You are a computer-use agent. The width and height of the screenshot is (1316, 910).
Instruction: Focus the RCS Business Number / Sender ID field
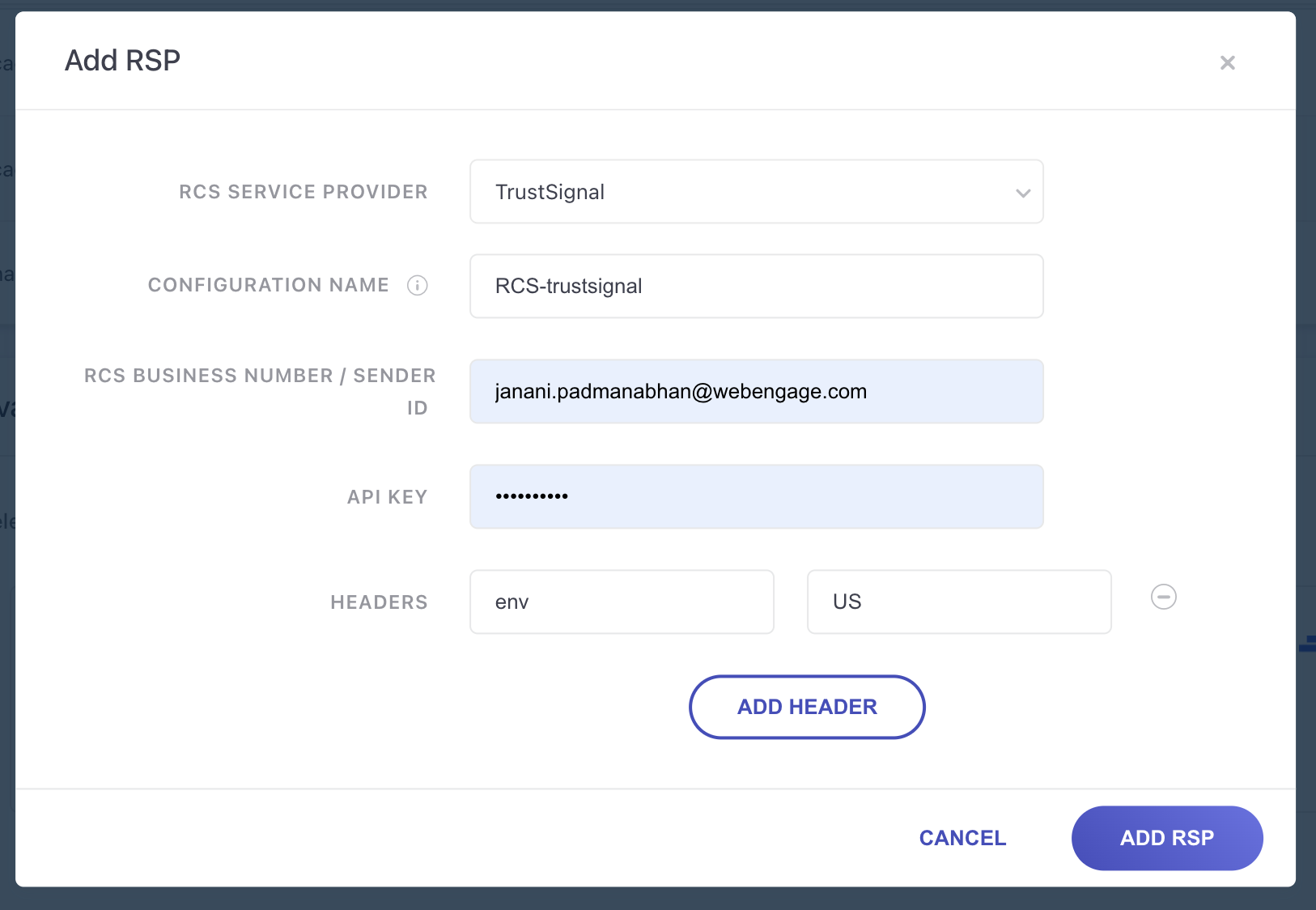[x=757, y=391]
